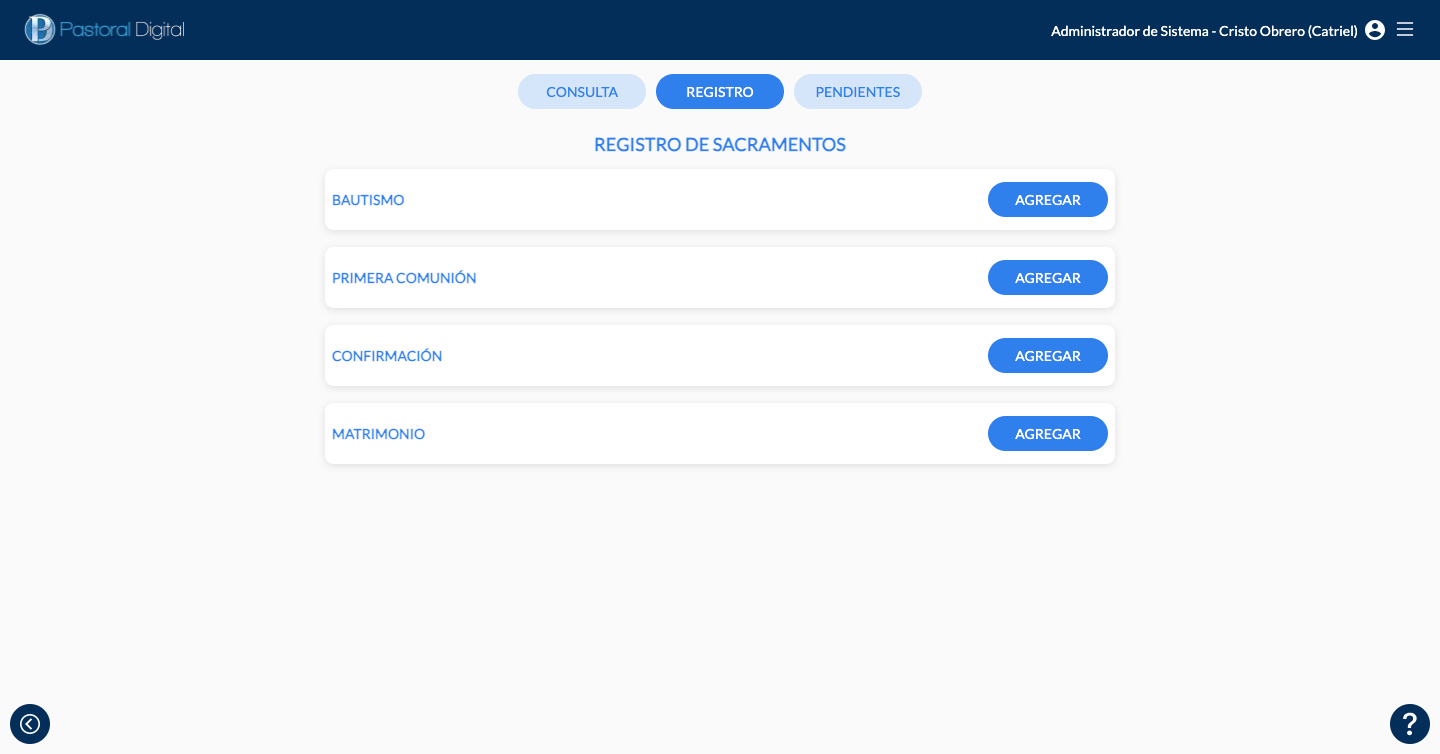Click the MATRIMONIO label
The width and height of the screenshot is (1440, 754).
[x=378, y=434]
